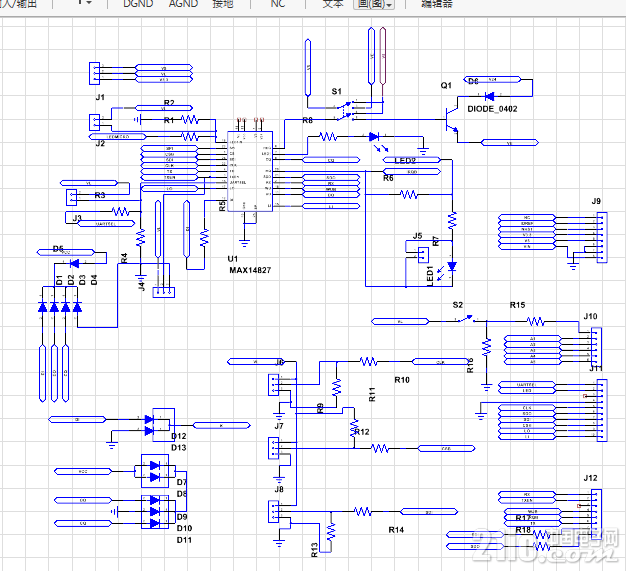The height and width of the screenshot is (571, 626).
Task: Select the D6 diode symbol near Q1
Action: [489, 96]
